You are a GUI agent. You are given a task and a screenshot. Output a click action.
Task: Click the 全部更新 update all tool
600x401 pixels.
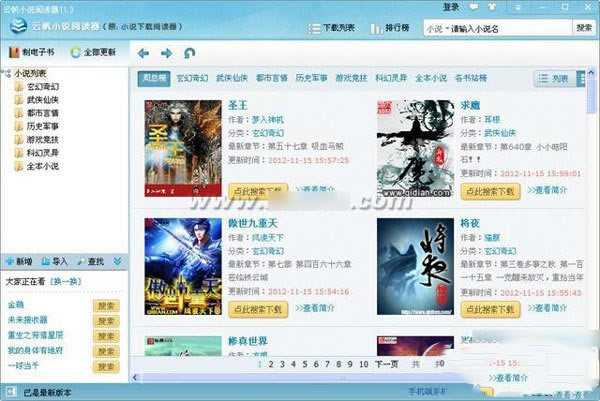[x=93, y=52]
